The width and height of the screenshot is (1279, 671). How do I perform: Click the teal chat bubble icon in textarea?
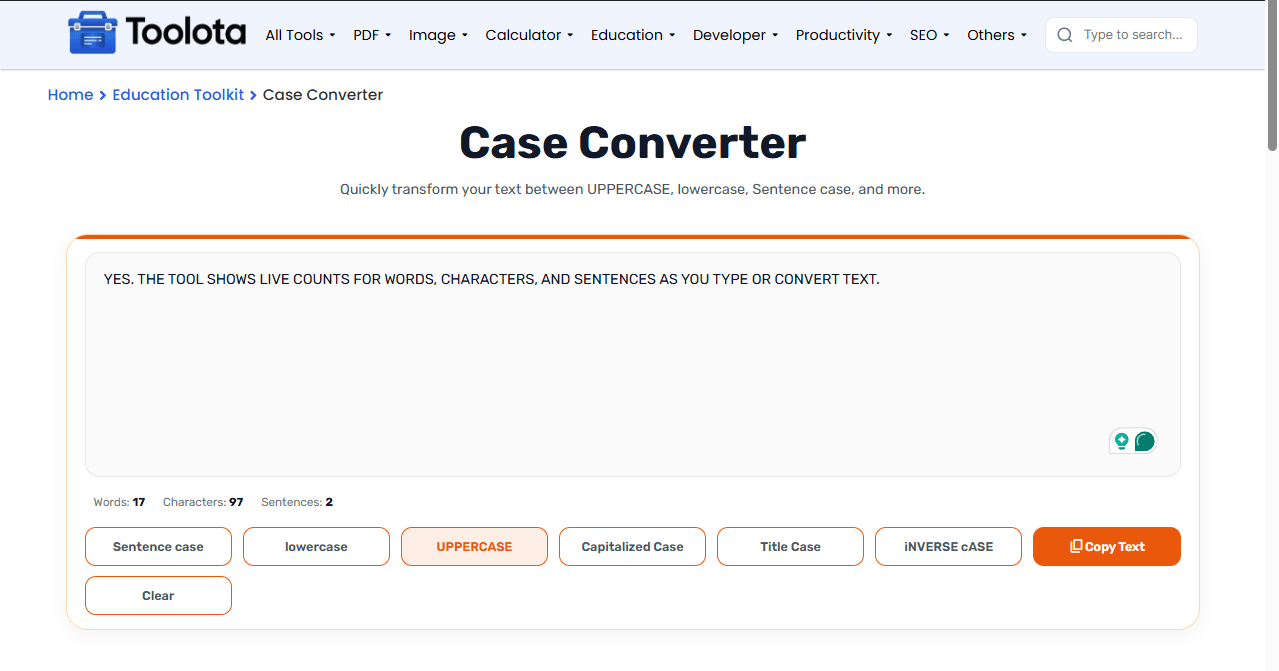pyautogui.click(x=1145, y=441)
